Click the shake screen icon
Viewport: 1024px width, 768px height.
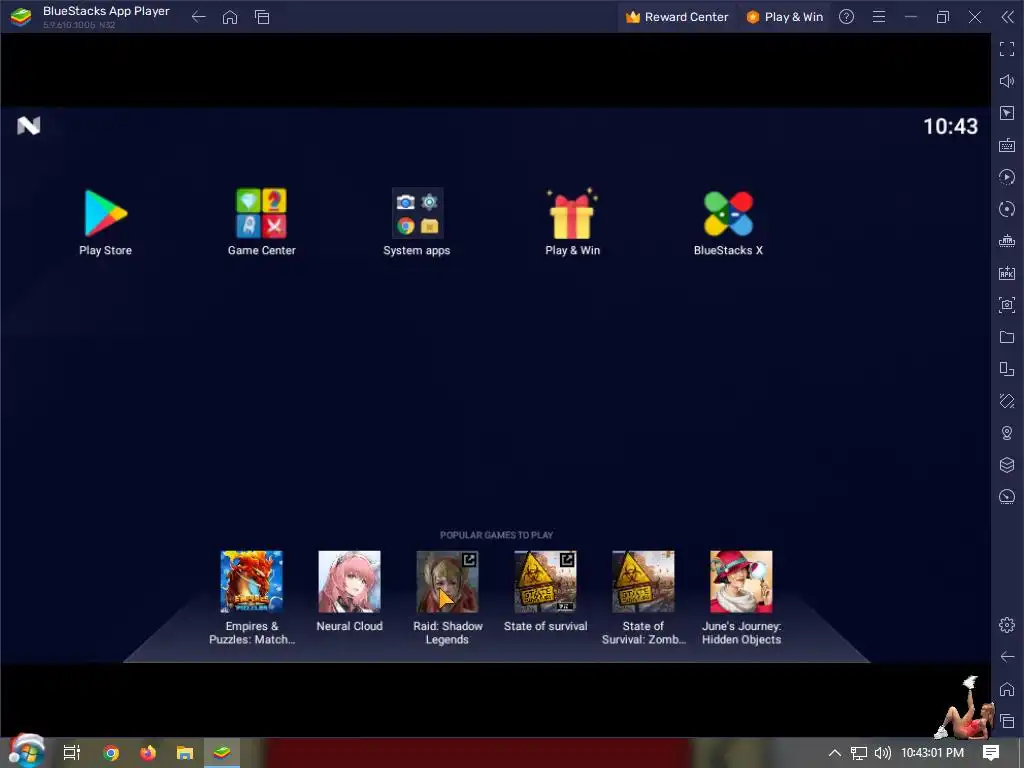(1007, 401)
